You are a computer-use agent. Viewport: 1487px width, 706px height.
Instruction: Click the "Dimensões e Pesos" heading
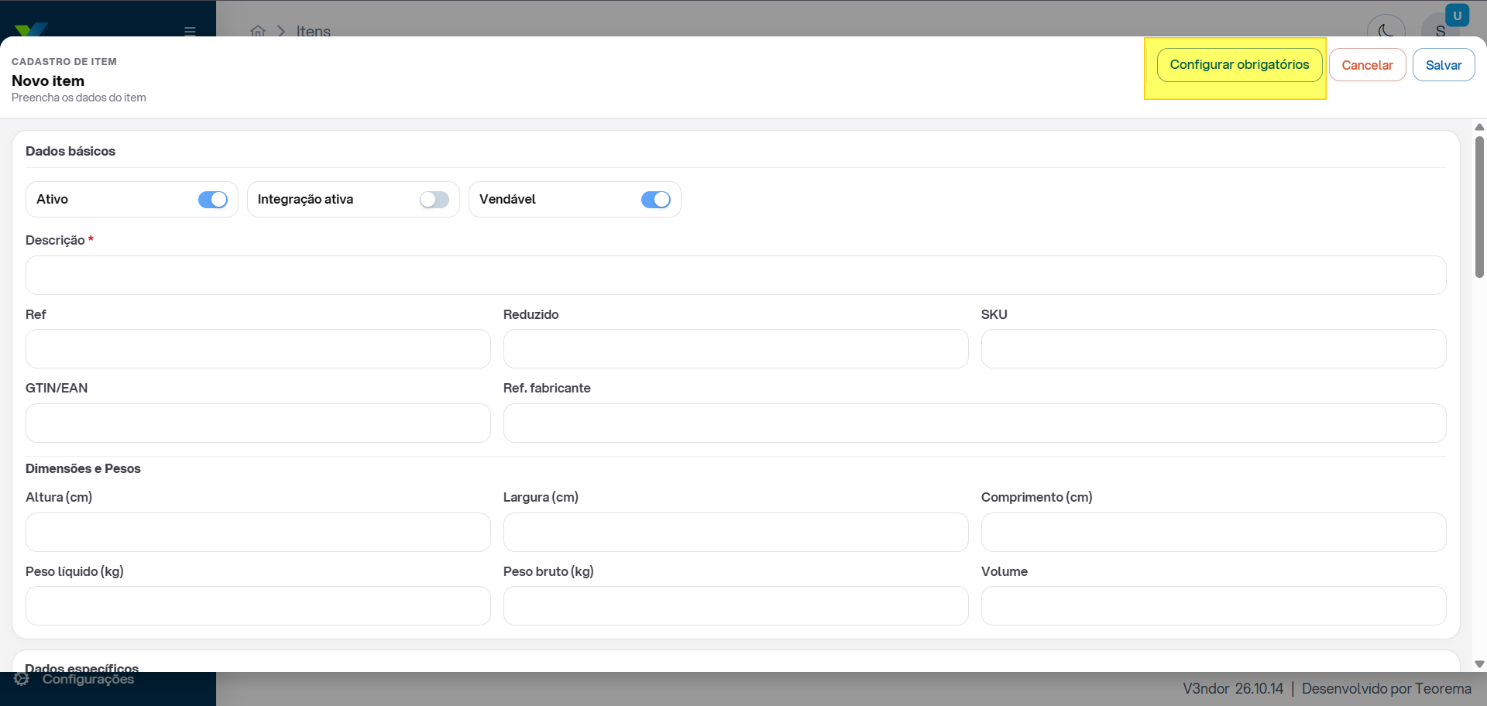tap(83, 468)
